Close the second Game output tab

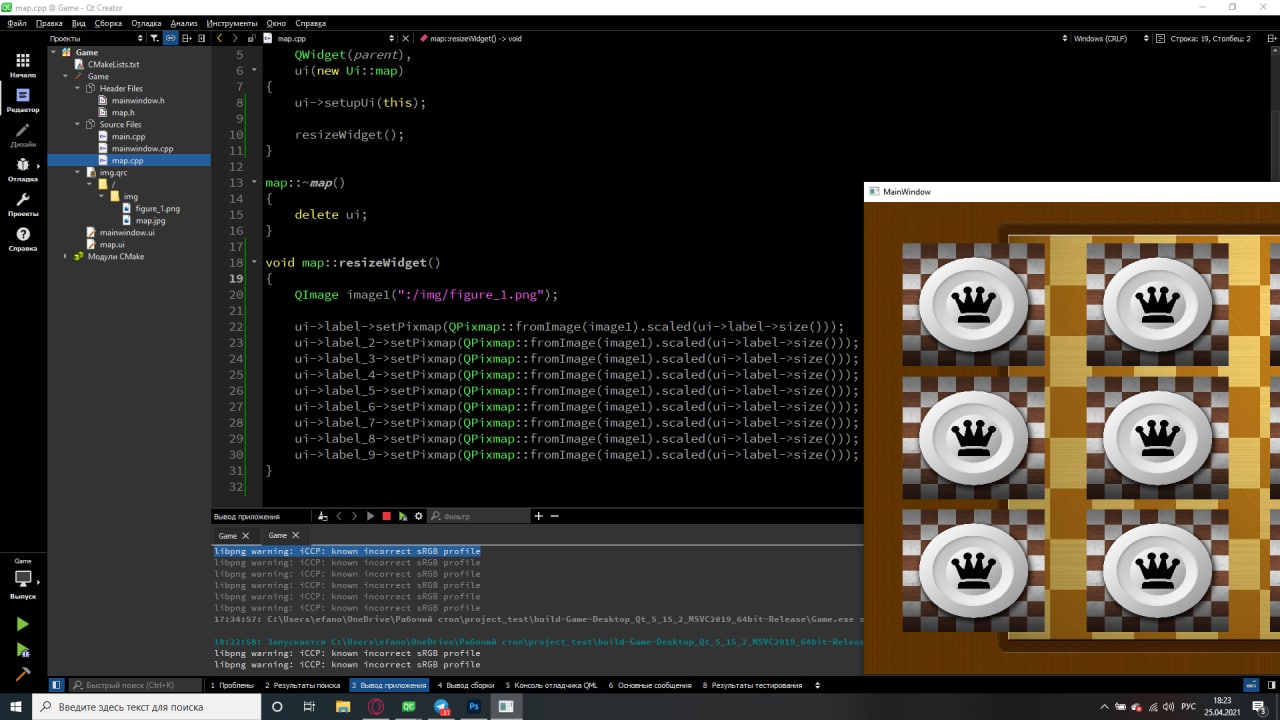(x=295, y=535)
